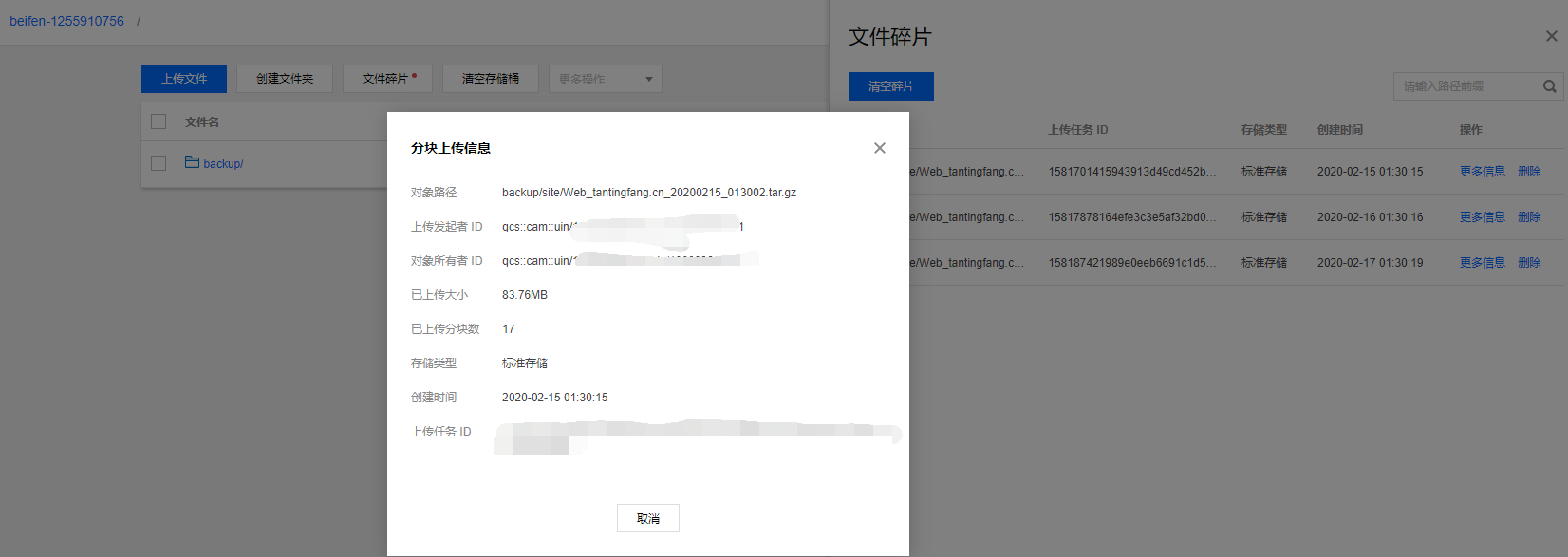Click 删除 for the 2020-02-17 fragment

[x=1529, y=263]
